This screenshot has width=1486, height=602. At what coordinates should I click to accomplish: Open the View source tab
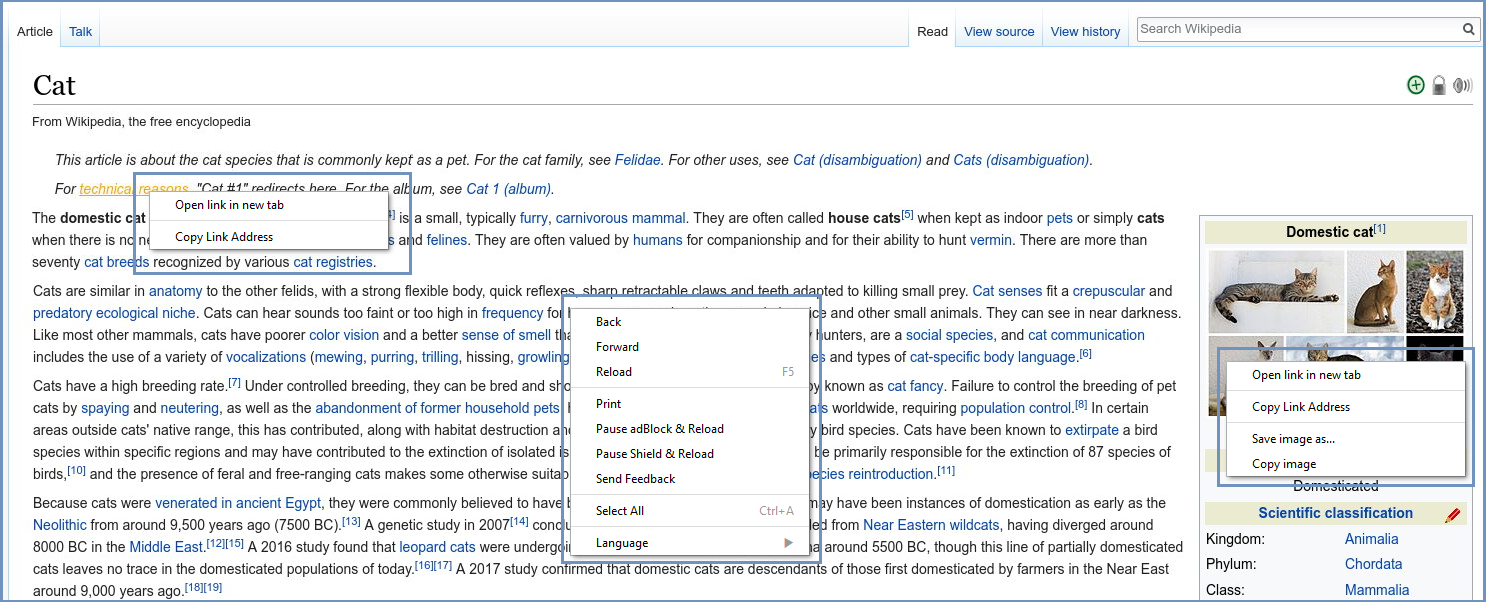(x=999, y=31)
